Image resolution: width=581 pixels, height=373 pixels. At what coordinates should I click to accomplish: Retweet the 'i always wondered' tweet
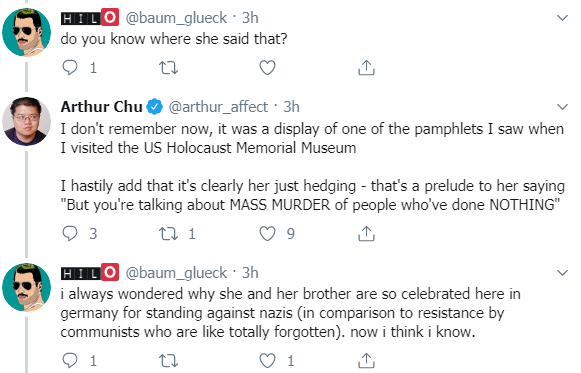[168, 360]
